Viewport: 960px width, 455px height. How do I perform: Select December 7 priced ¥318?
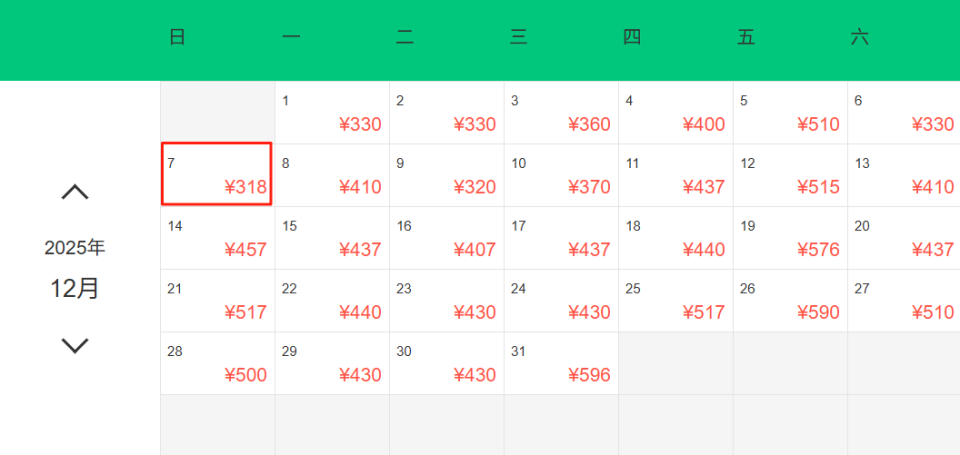217,175
